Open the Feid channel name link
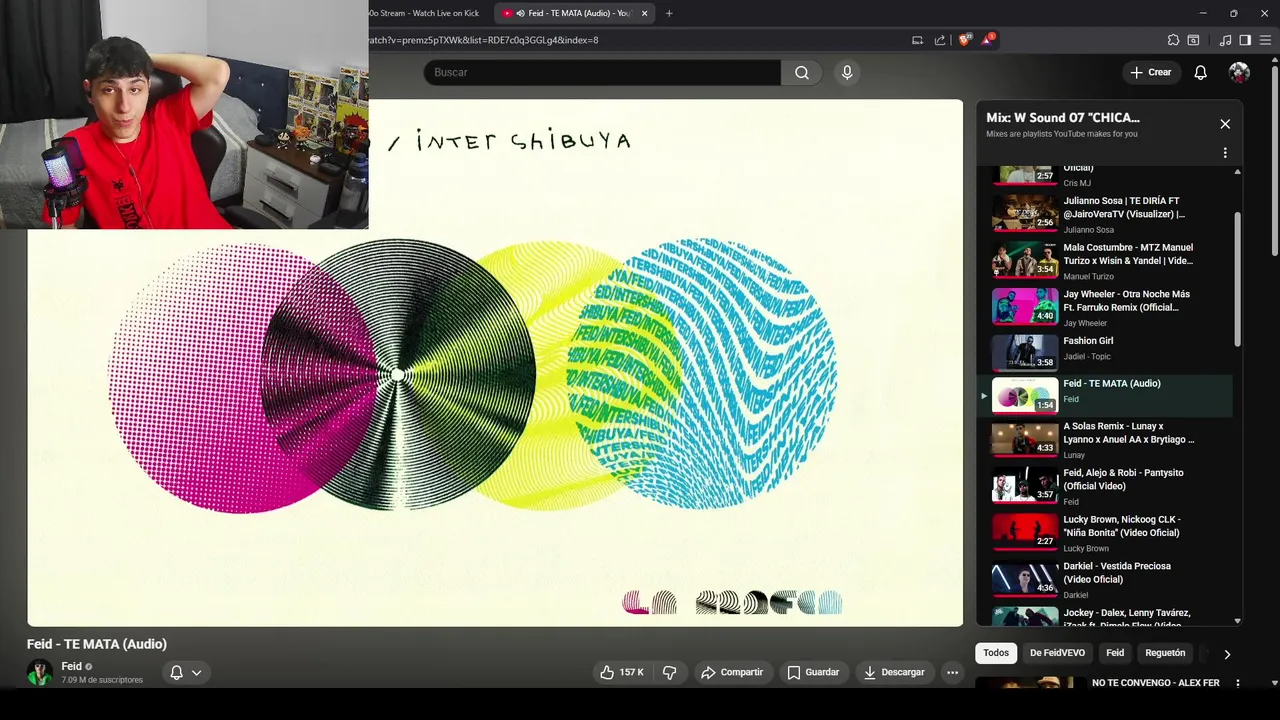Screen dimensions: 1280x720 coord(71,666)
